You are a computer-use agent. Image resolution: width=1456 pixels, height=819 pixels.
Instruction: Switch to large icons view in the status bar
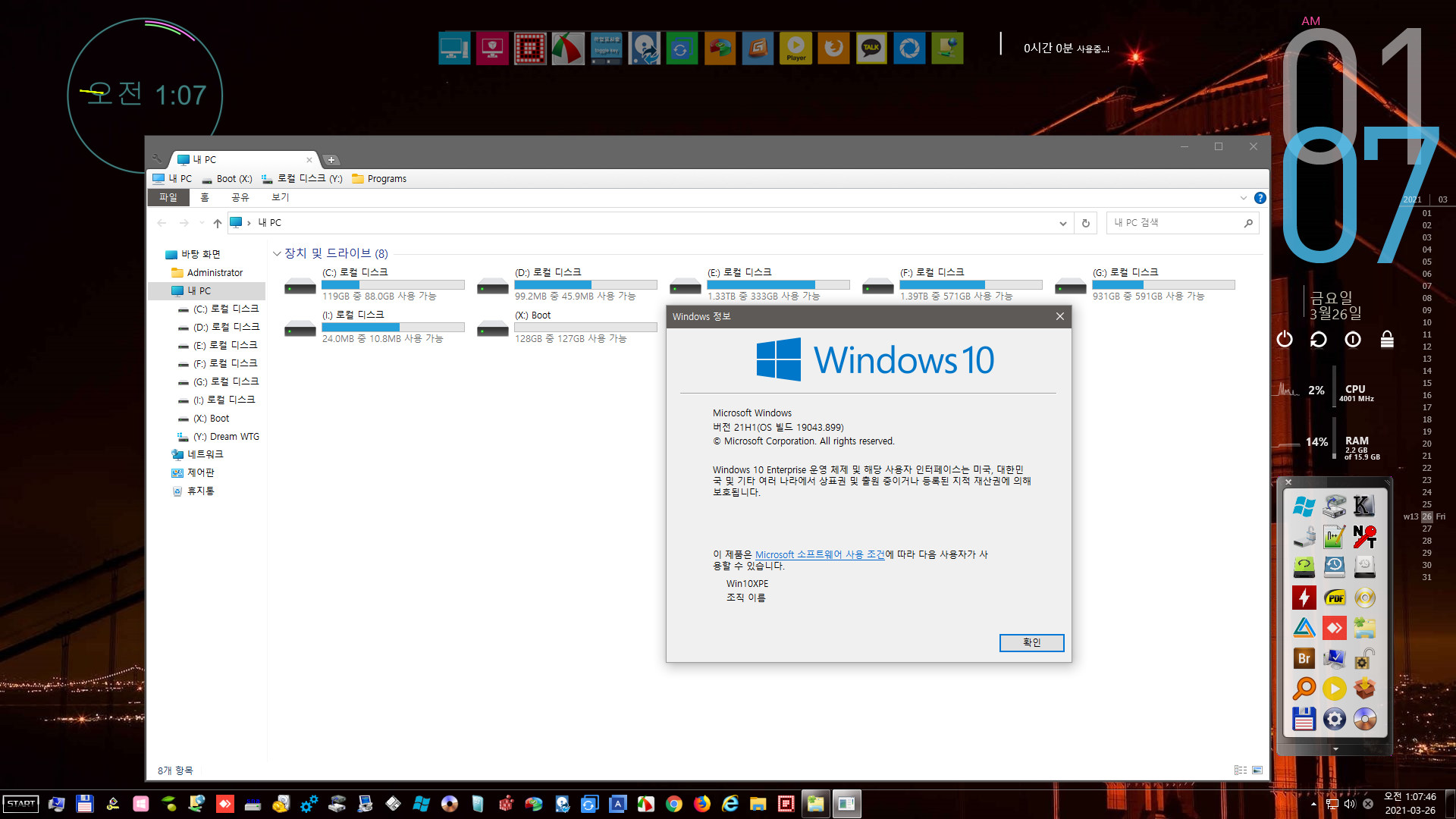point(1257,770)
